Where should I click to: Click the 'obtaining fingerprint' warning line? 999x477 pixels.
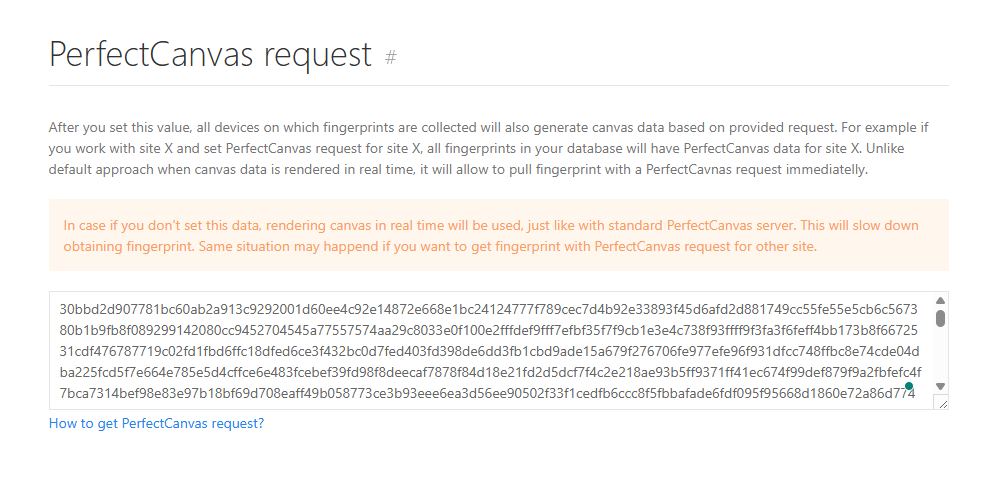[x=439, y=246]
